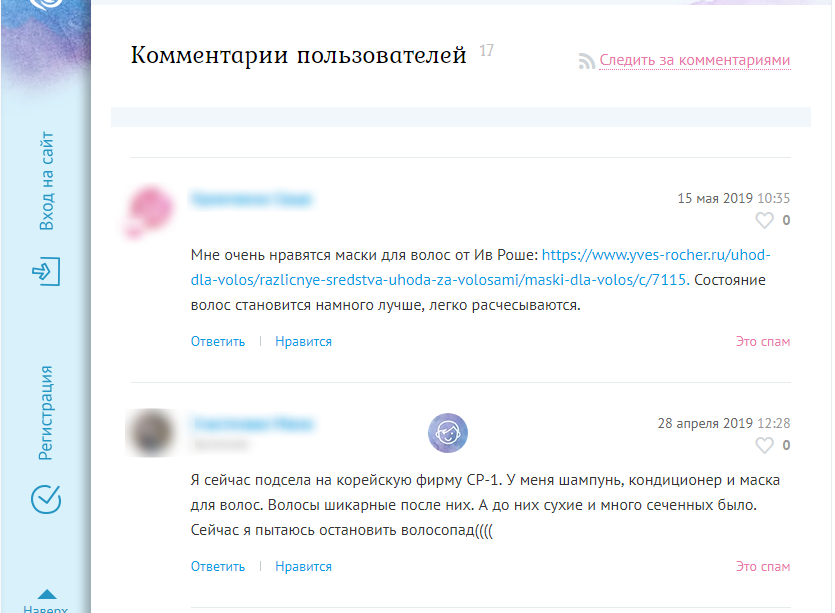Click Нравится under the Ив Роше comment
The image size is (835, 613).
(x=303, y=341)
